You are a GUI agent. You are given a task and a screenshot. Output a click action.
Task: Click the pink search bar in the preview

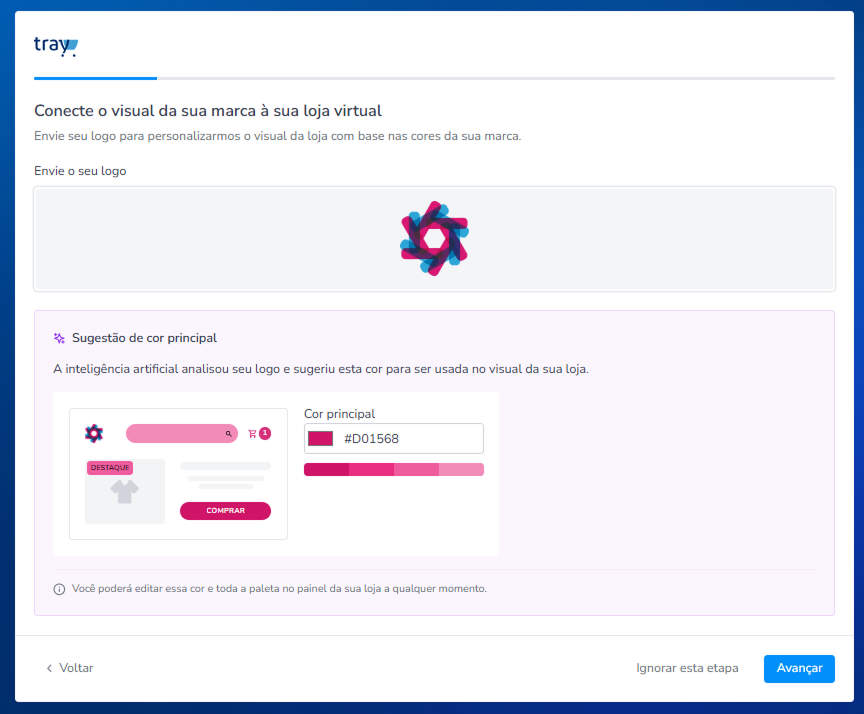[x=182, y=434]
